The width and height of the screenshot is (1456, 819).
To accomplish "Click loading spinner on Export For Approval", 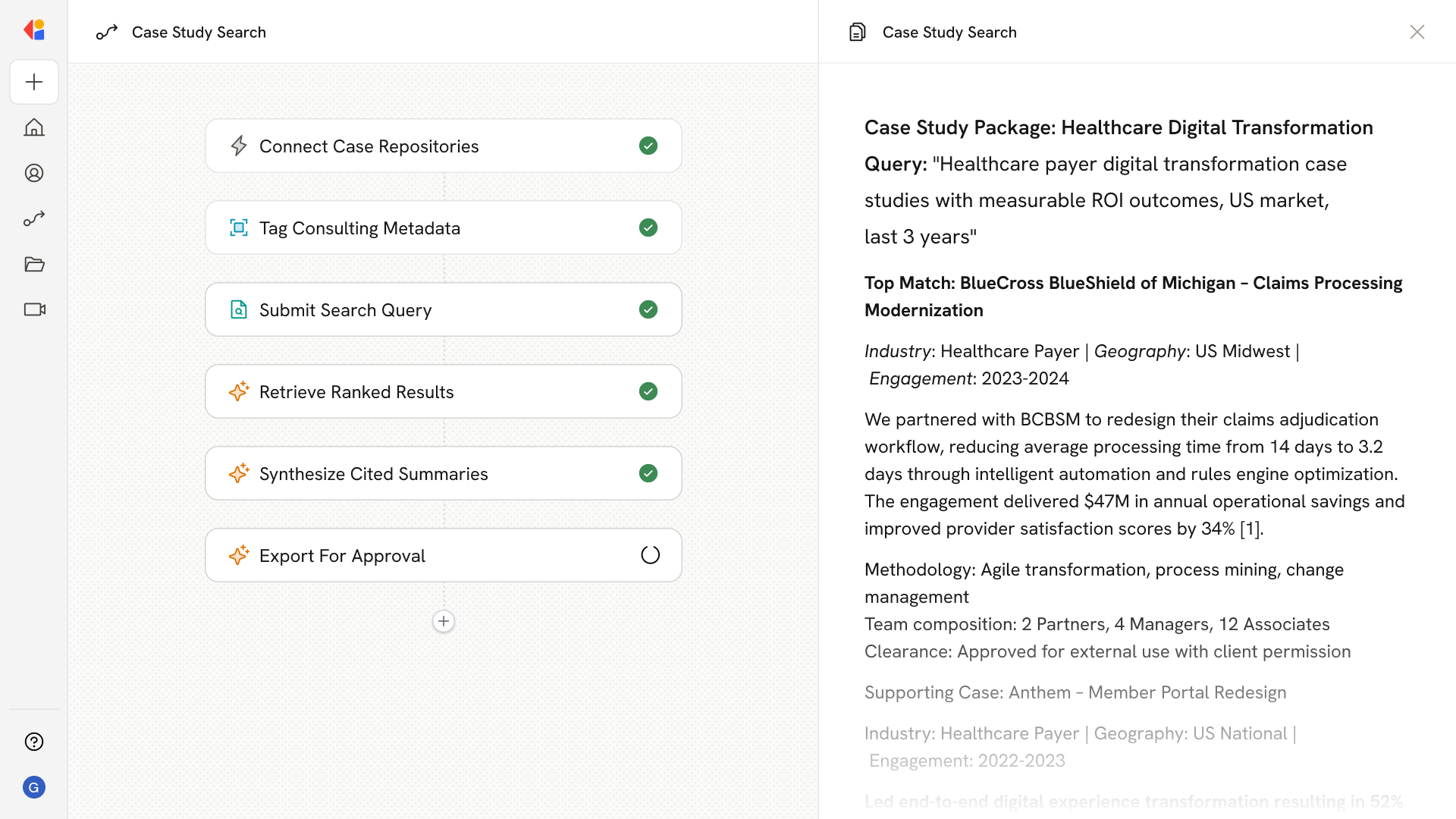I will [650, 555].
